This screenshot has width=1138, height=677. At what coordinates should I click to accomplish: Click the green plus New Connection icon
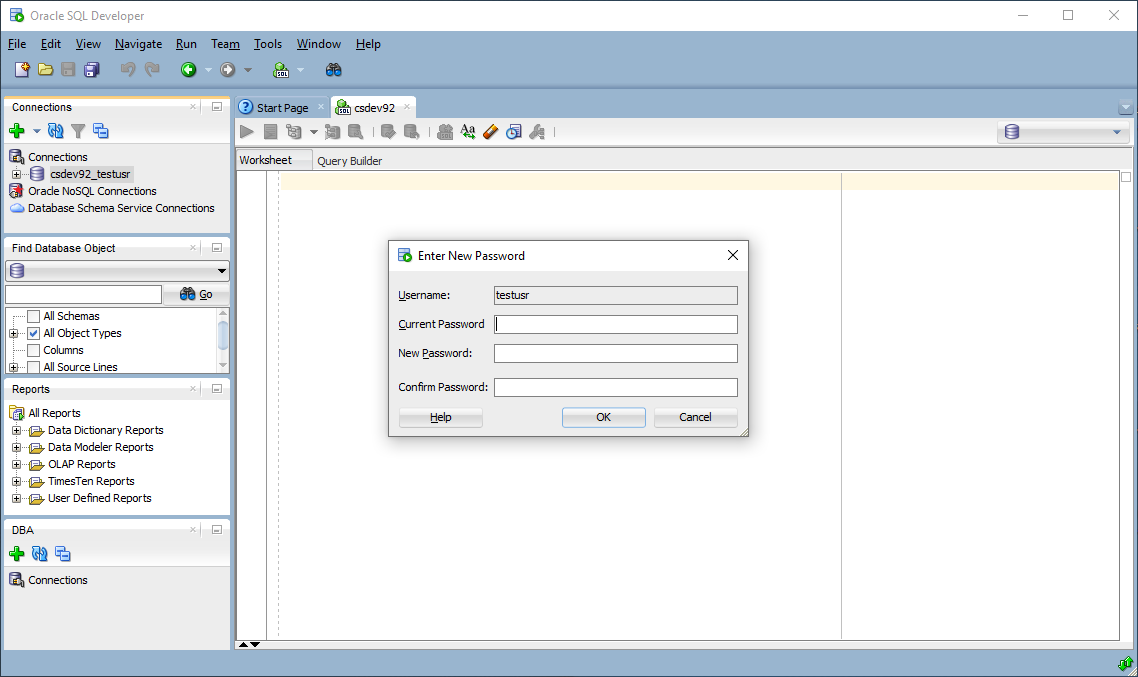[17, 131]
